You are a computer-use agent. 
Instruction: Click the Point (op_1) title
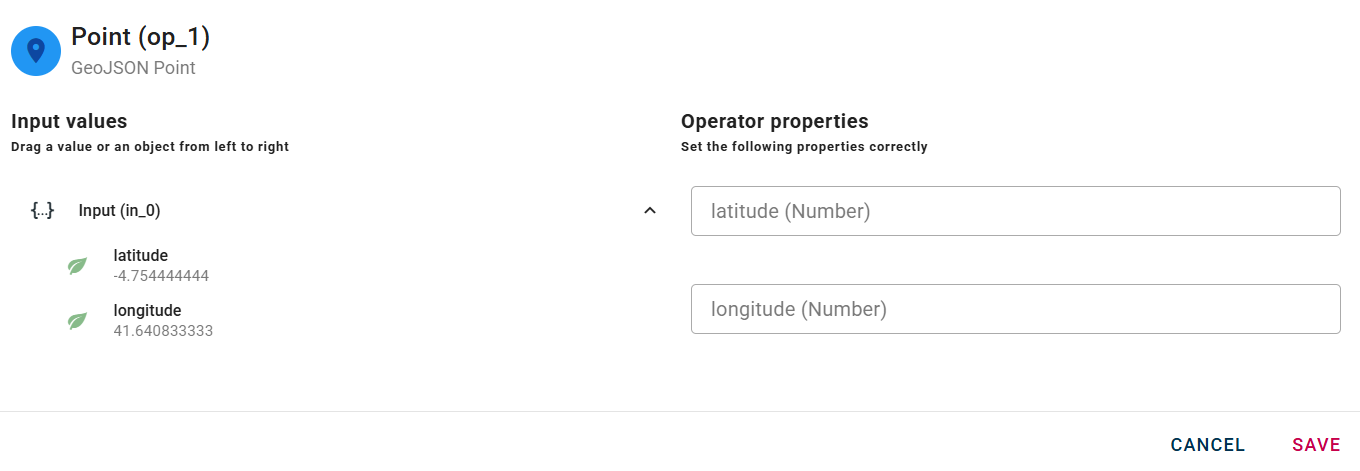[140, 37]
